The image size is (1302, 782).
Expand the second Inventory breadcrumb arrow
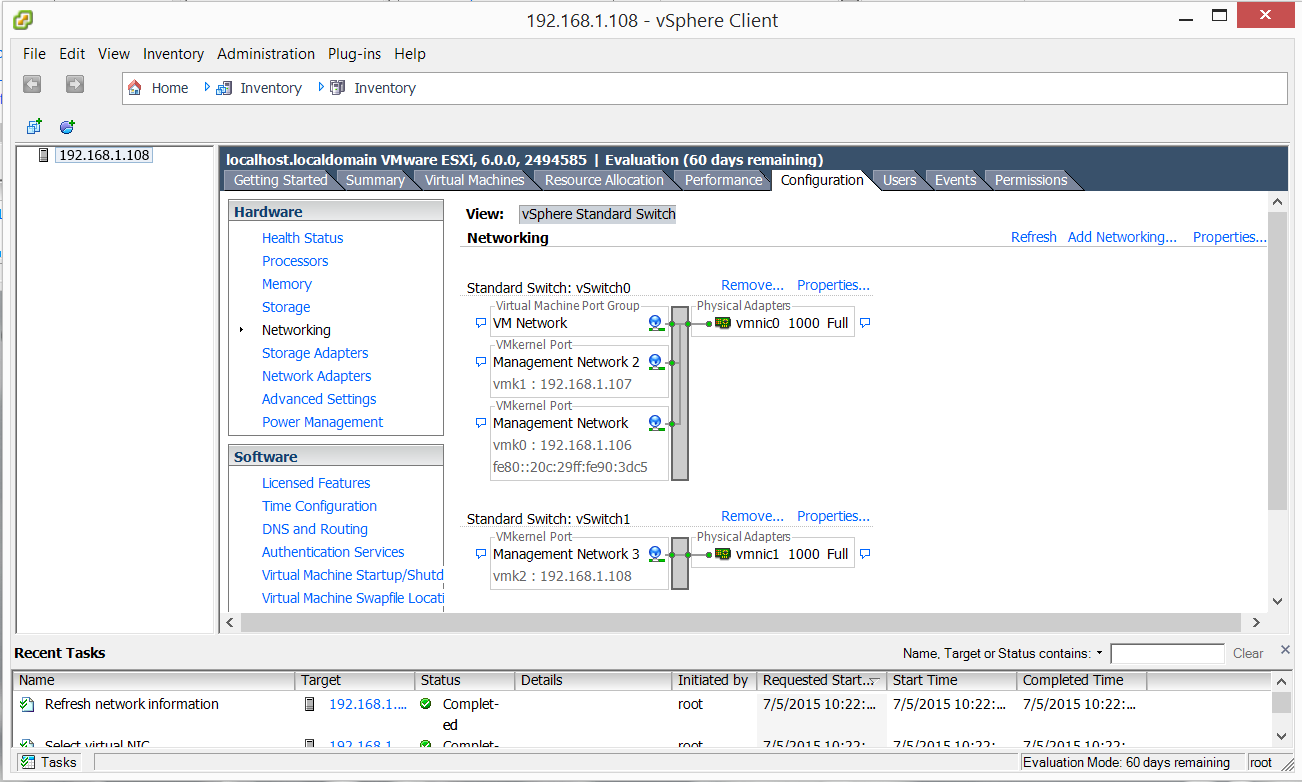(321, 87)
